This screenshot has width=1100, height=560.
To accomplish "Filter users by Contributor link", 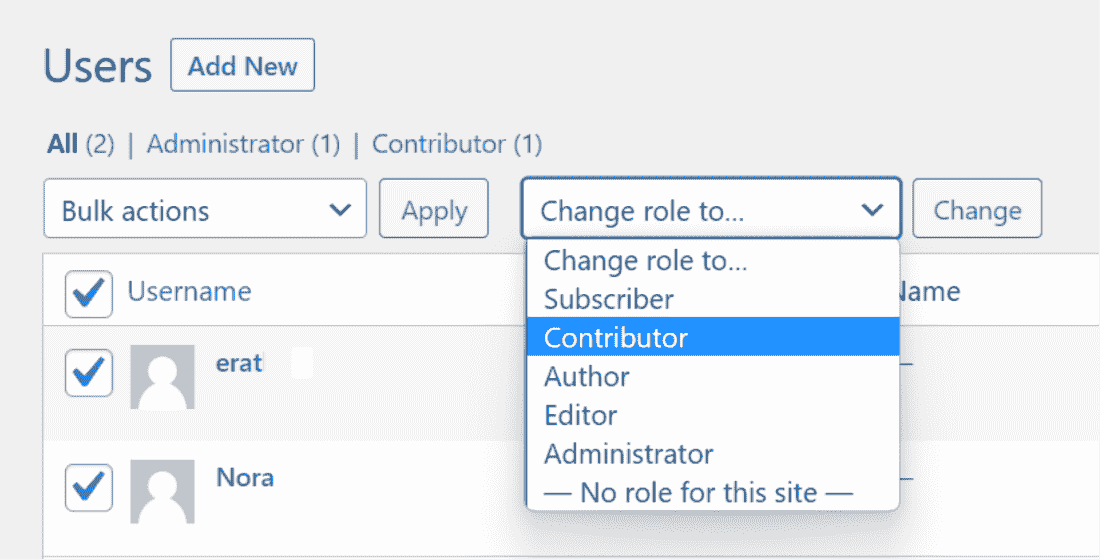I will coord(439,144).
